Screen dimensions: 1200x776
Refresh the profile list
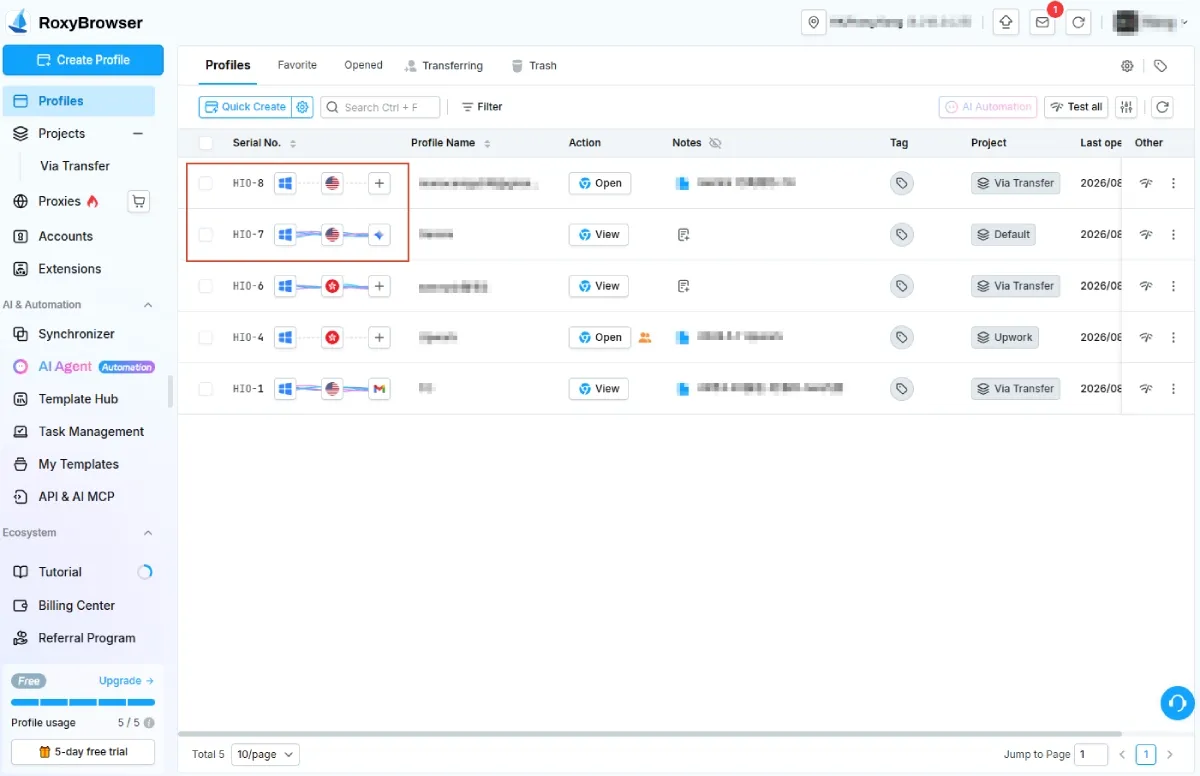click(1162, 107)
